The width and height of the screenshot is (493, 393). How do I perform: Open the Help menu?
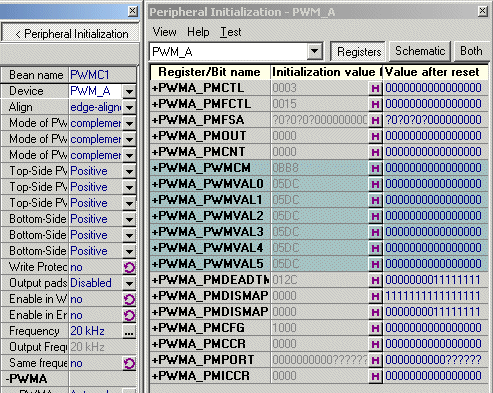click(x=198, y=32)
